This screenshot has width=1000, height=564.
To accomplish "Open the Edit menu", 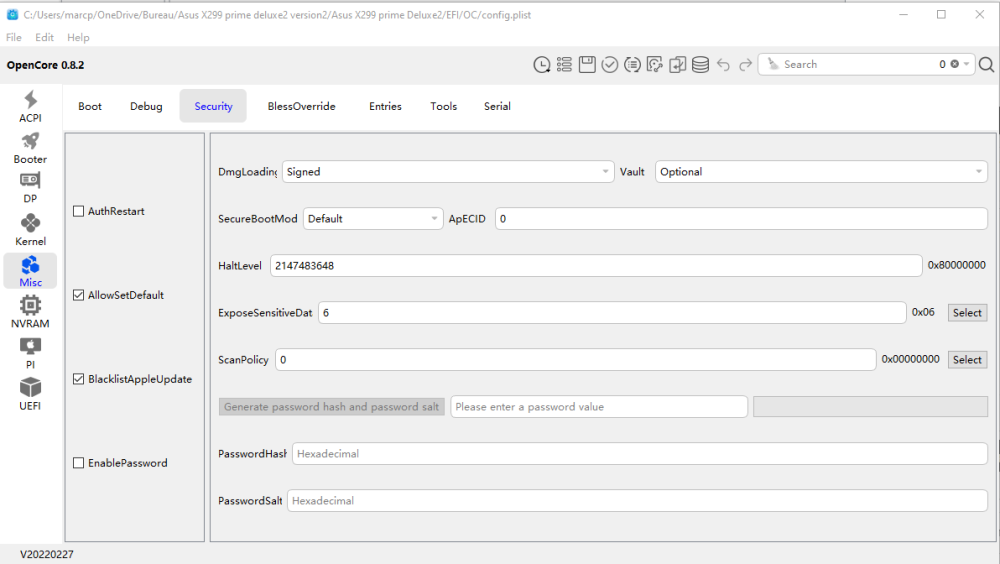I will (x=44, y=37).
